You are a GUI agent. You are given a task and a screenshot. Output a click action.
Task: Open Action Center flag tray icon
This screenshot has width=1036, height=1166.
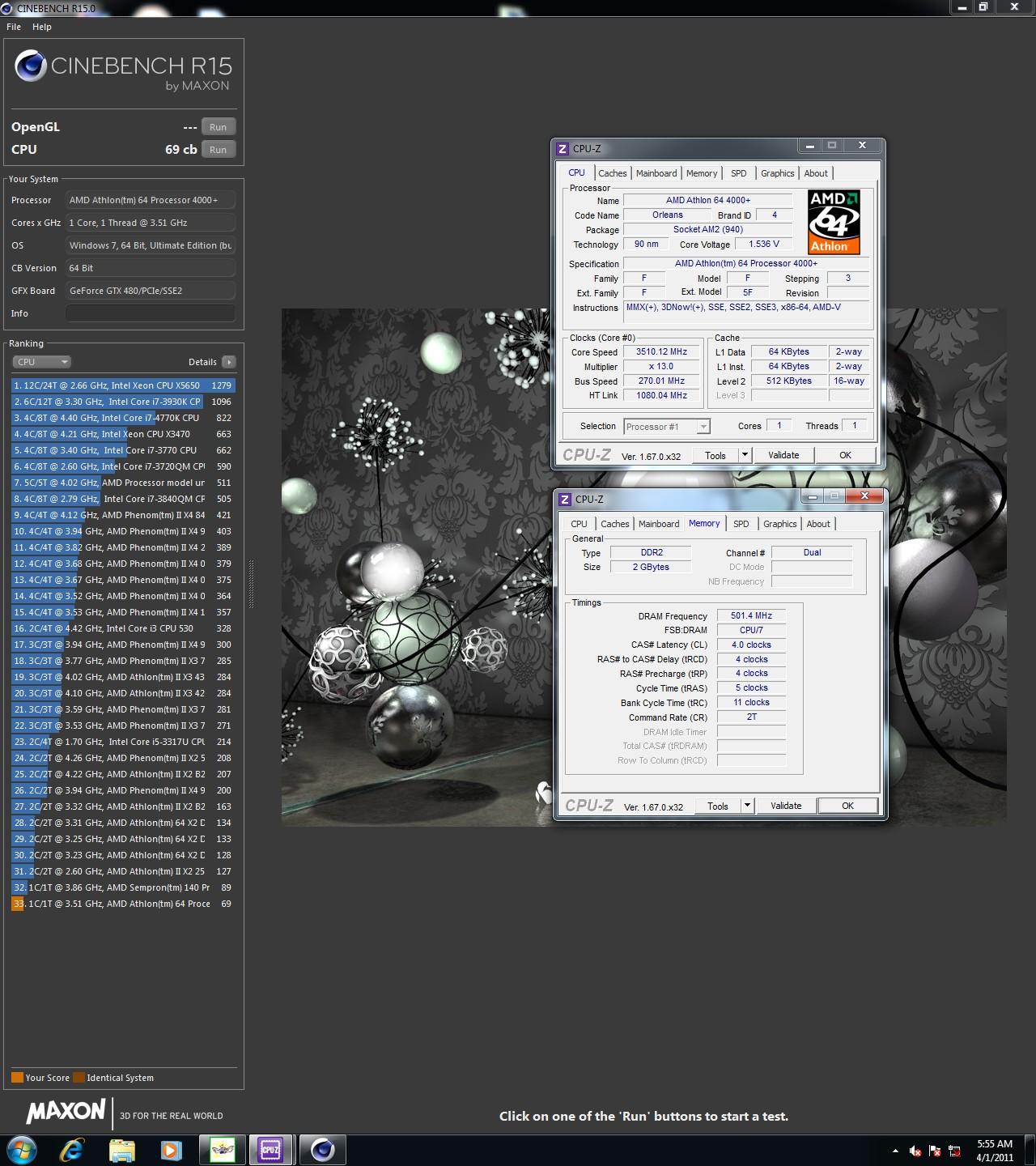(935, 1151)
